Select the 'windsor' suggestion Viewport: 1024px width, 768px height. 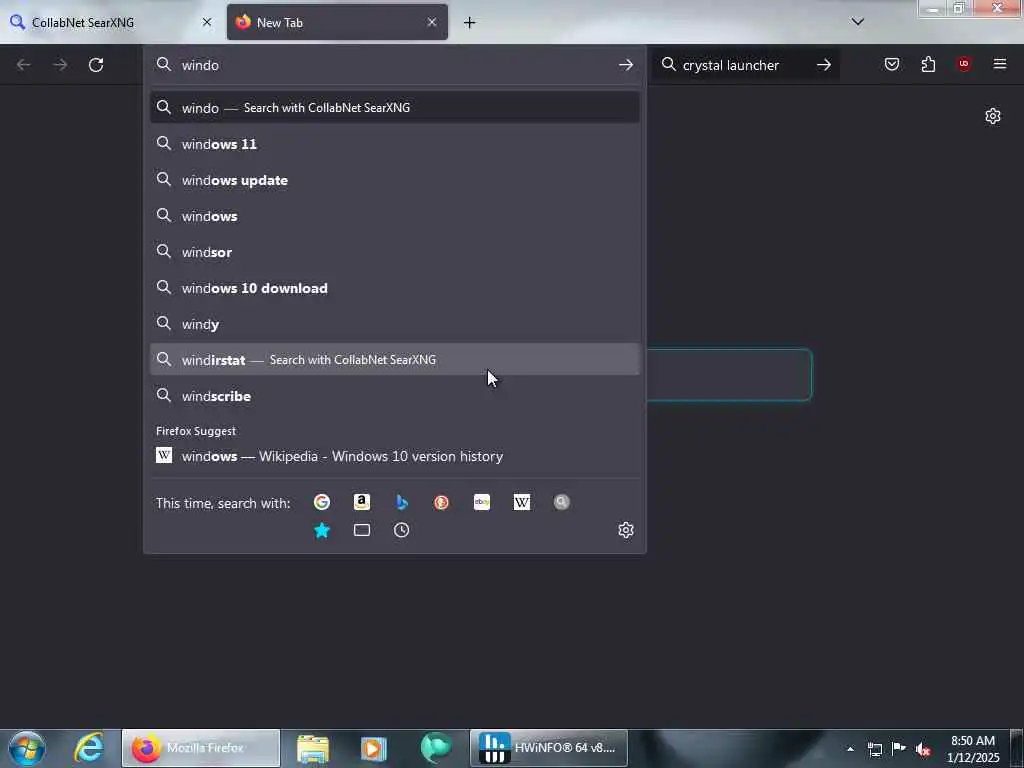point(394,252)
